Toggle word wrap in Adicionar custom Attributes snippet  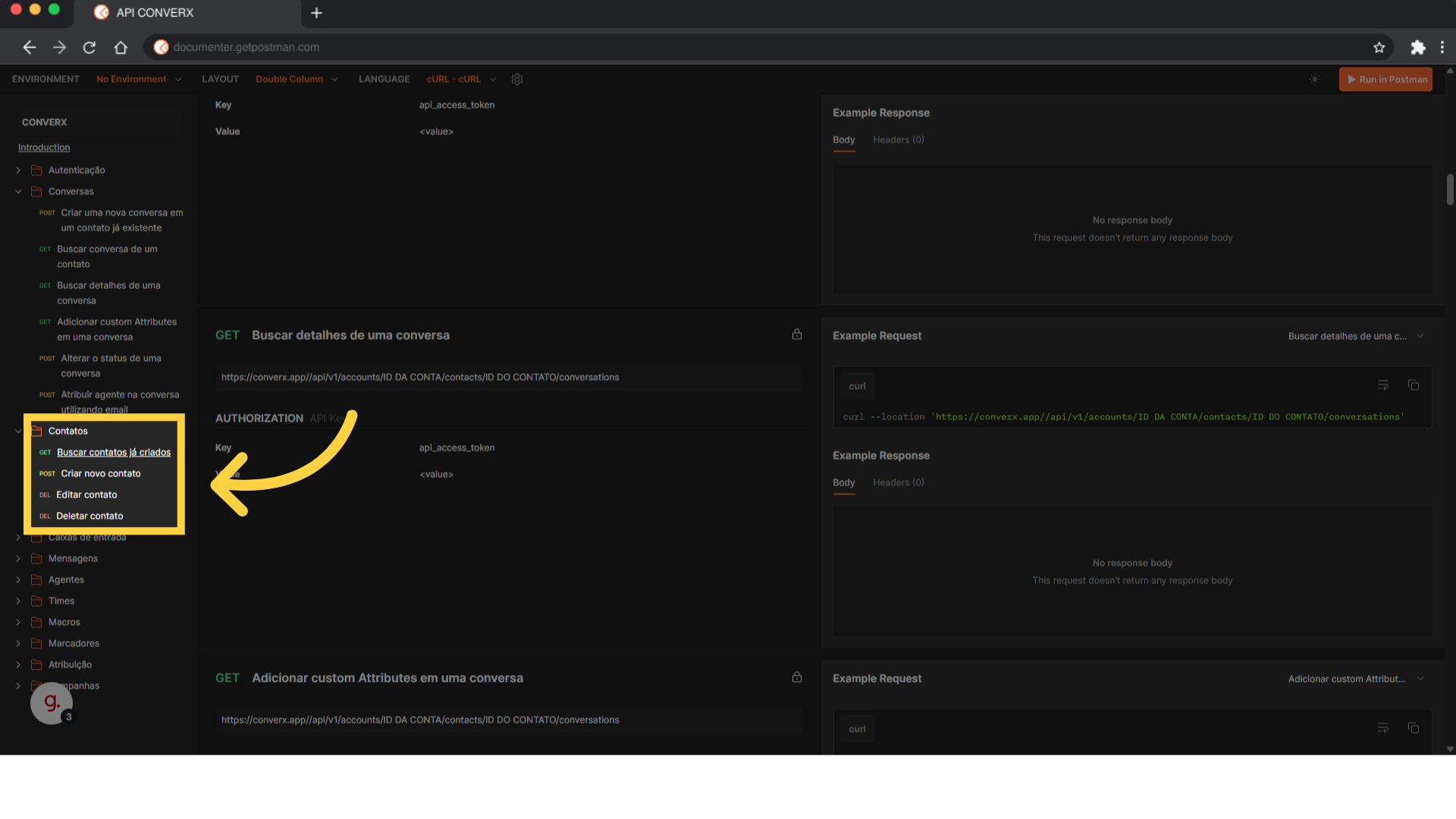click(x=1383, y=728)
